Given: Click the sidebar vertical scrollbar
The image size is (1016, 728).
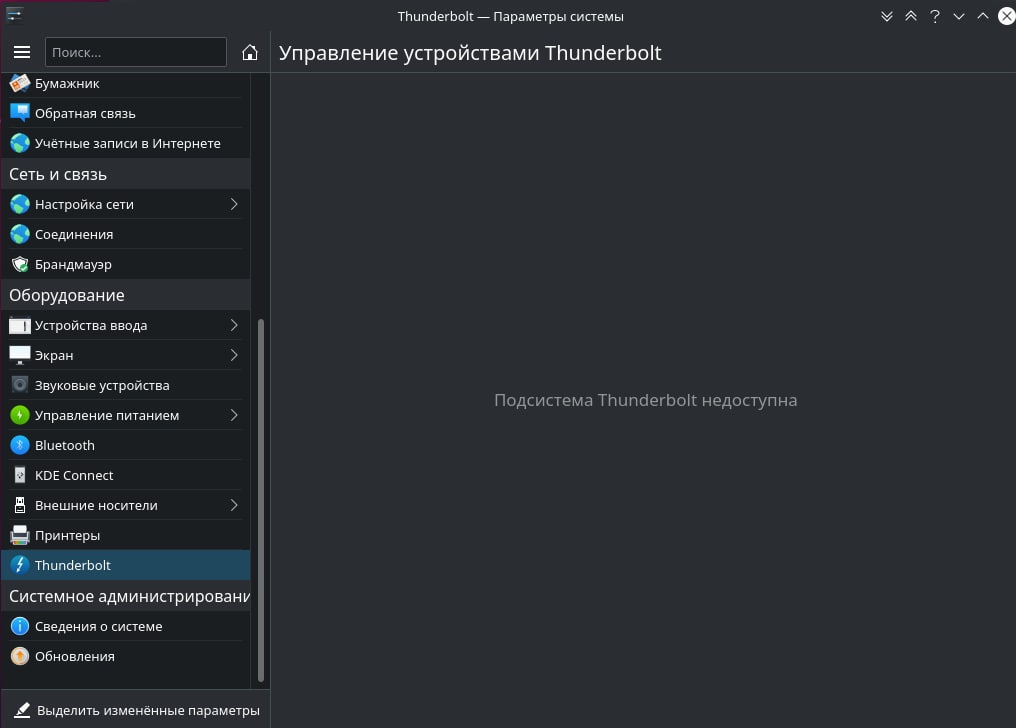Looking at the screenshot, I should [x=261, y=500].
